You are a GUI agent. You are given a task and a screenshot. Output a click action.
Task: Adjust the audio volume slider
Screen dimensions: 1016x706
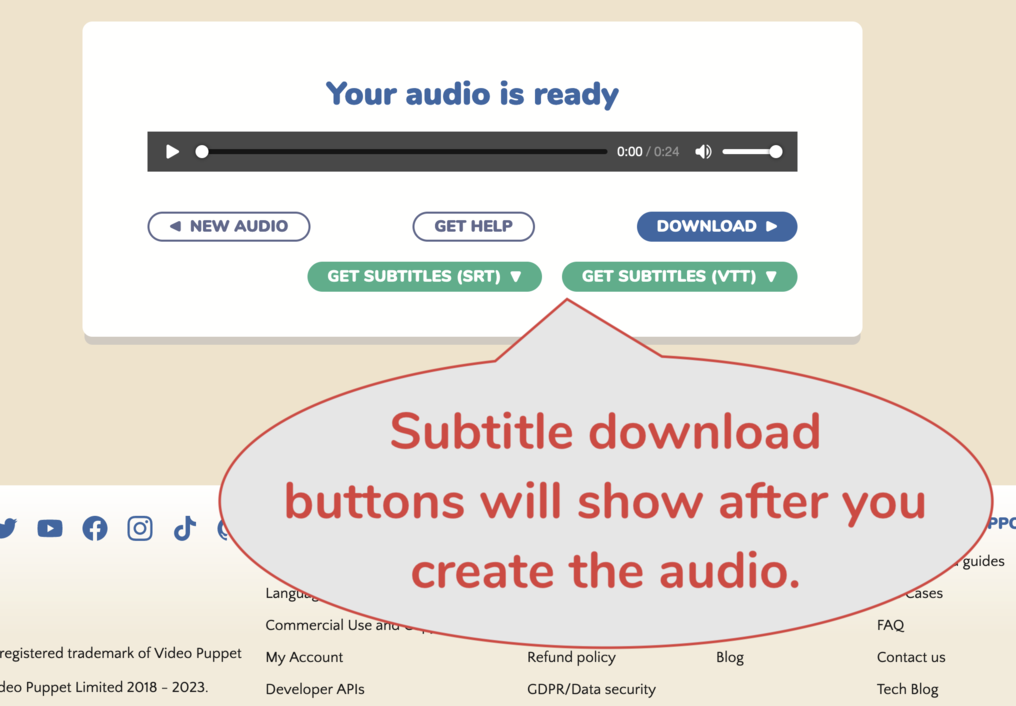pyautogui.click(x=752, y=152)
